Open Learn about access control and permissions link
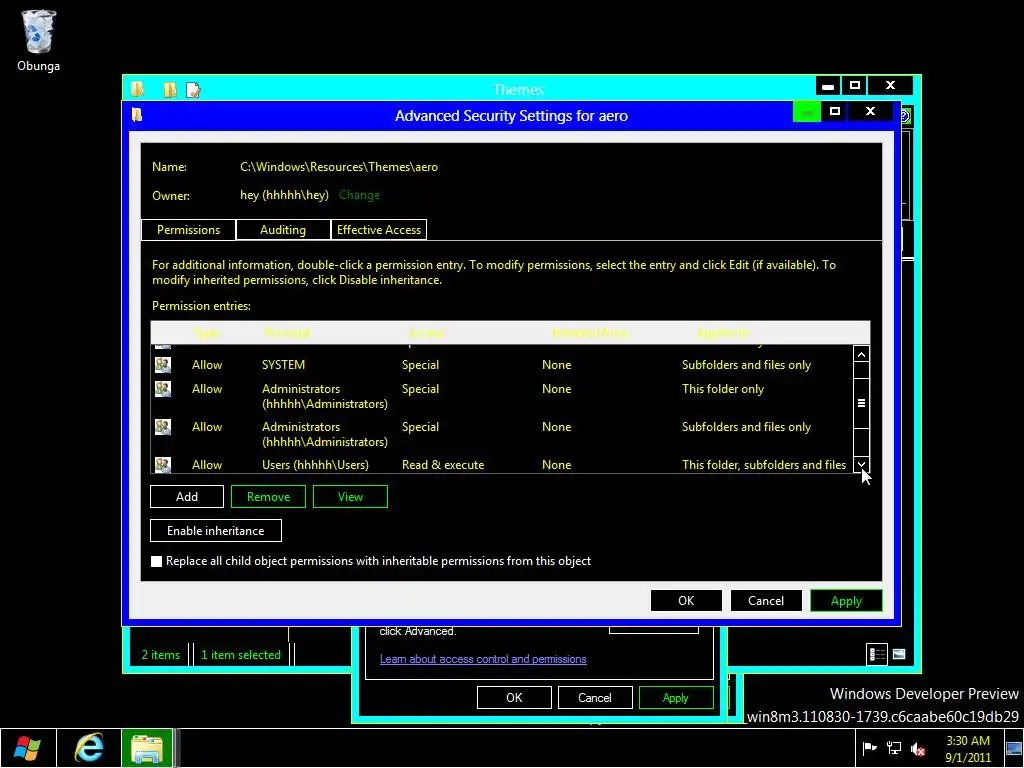The image size is (1024, 768). pyautogui.click(x=483, y=659)
